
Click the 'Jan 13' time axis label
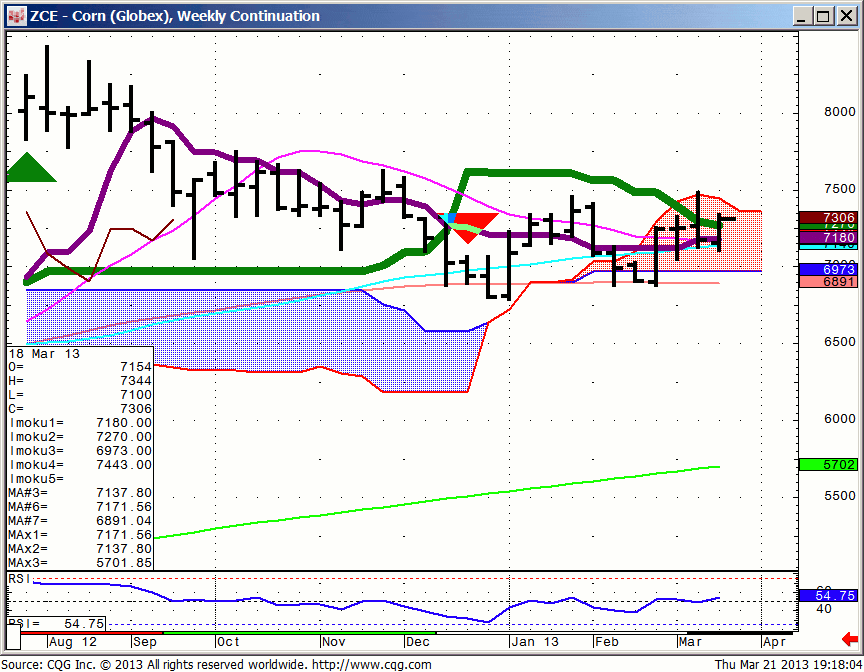(x=534, y=642)
